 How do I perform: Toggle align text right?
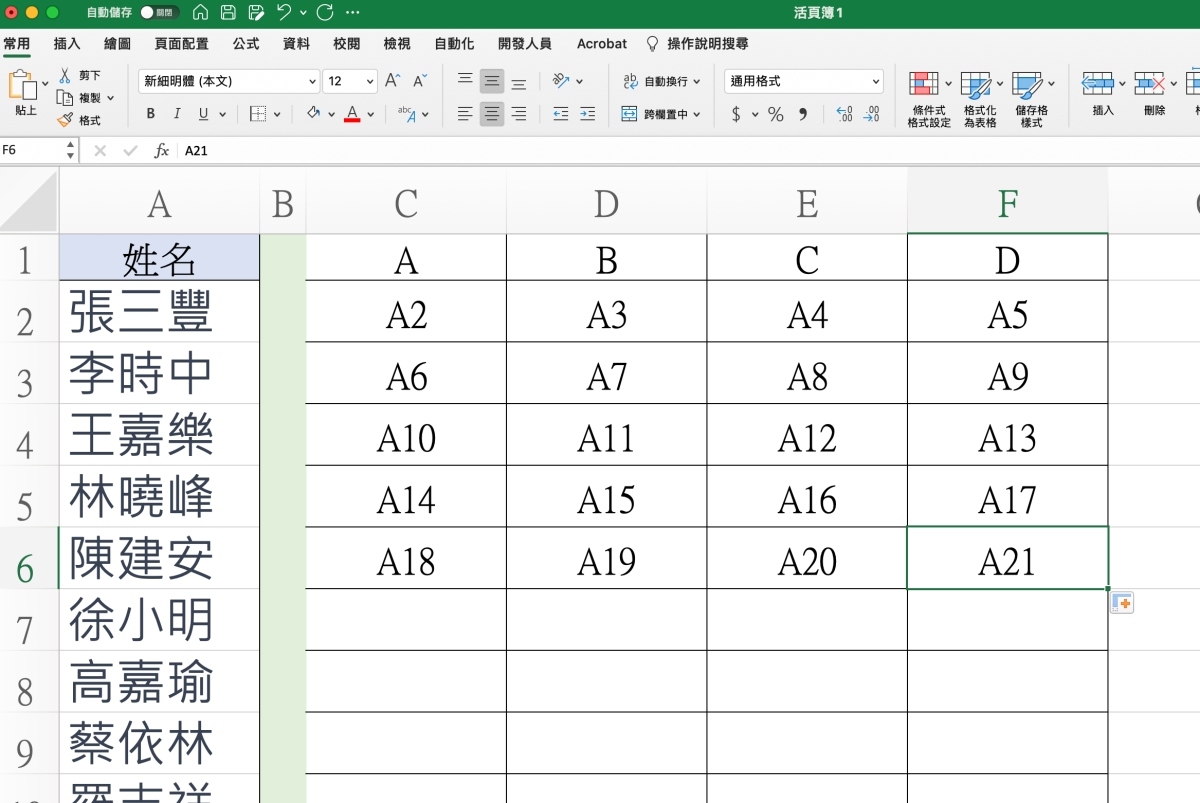pyautogui.click(x=519, y=114)
